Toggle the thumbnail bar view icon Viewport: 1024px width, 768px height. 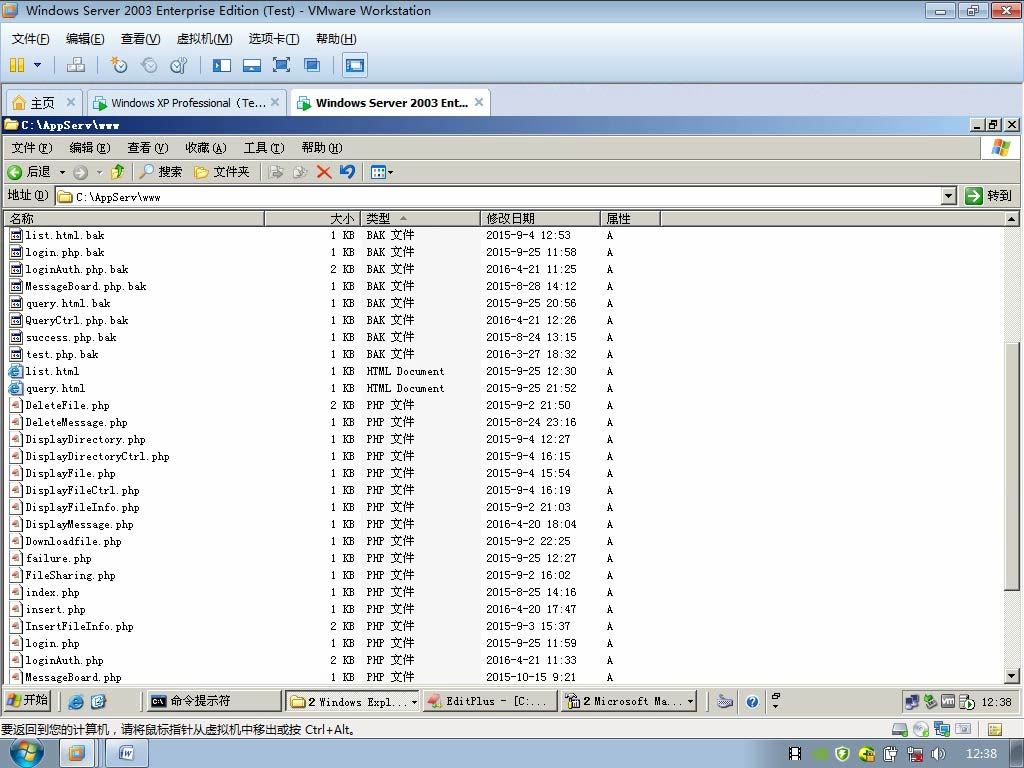pos(251,65)
